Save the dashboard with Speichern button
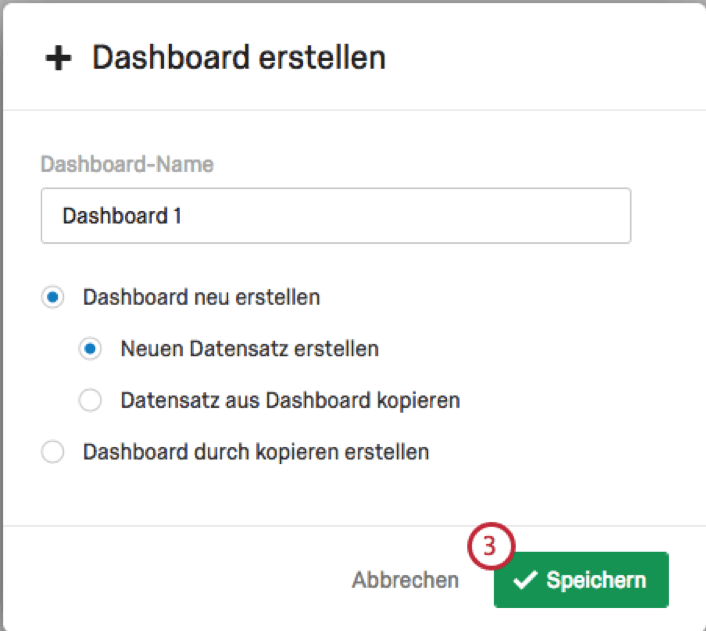Screen dimensions: 706x631 [581, 580]
